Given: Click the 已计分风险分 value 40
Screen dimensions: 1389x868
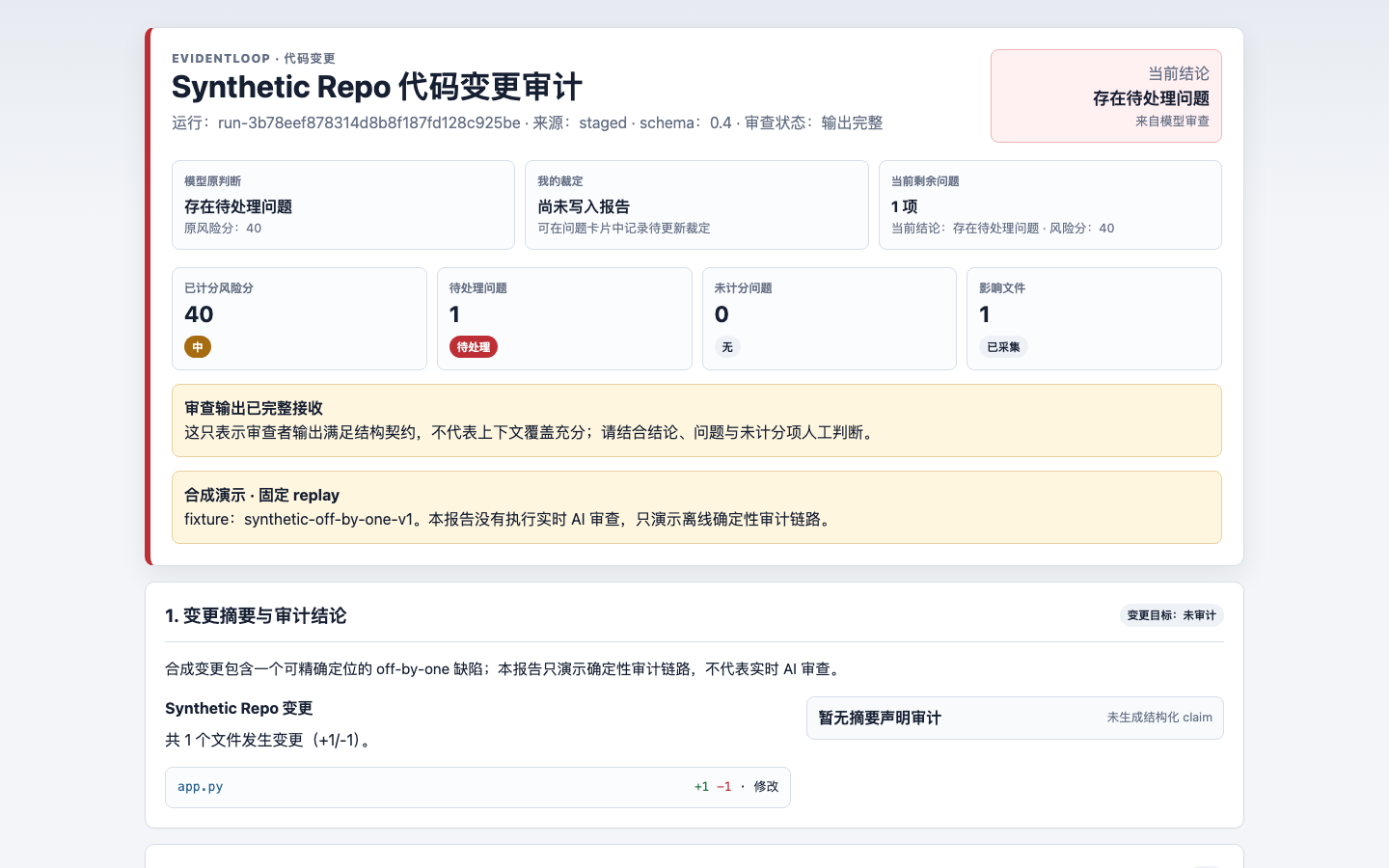Looking at the screenshot, I should point(199,314).
